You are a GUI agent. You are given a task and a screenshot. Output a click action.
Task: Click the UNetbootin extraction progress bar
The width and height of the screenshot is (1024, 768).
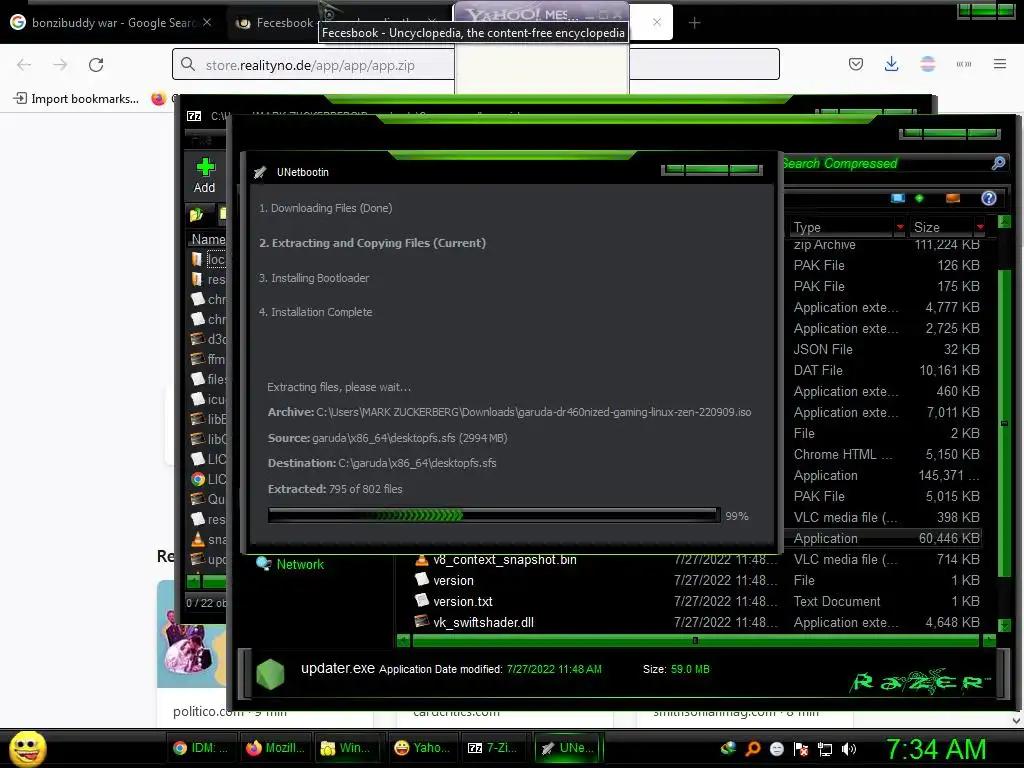tap(494, 515)
